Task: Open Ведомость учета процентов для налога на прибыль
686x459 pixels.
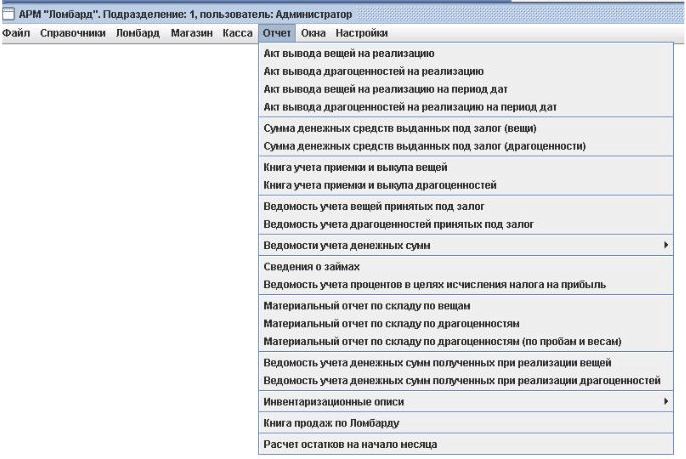Action: click(x=466, y=284)
